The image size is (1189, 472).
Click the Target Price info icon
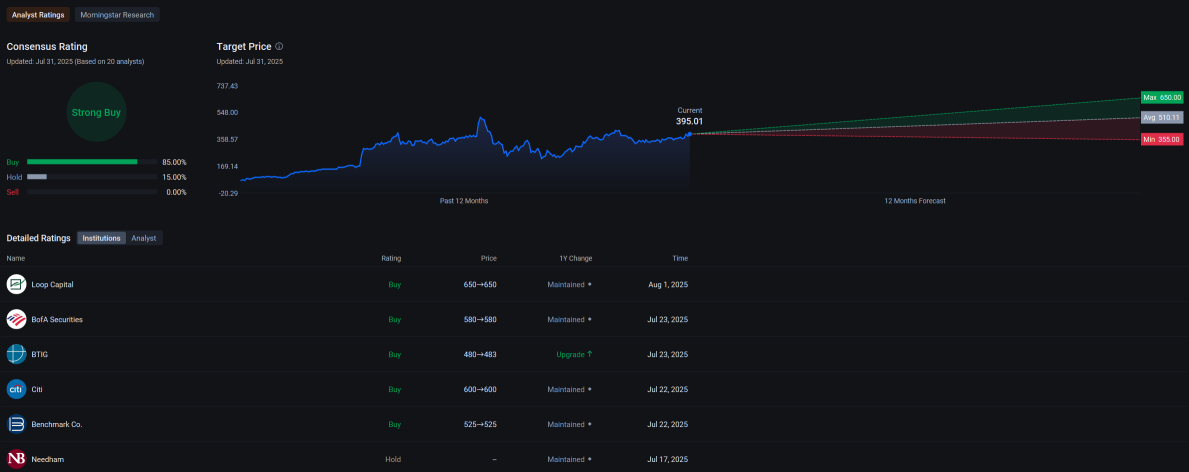click(x=279, y=46)
